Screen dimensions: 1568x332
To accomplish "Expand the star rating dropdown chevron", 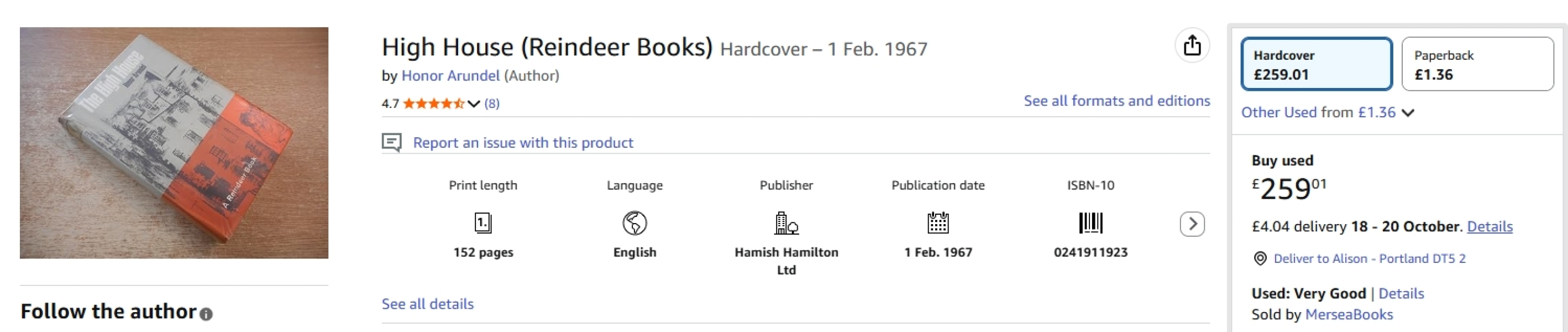I will [x=474, y=103].
